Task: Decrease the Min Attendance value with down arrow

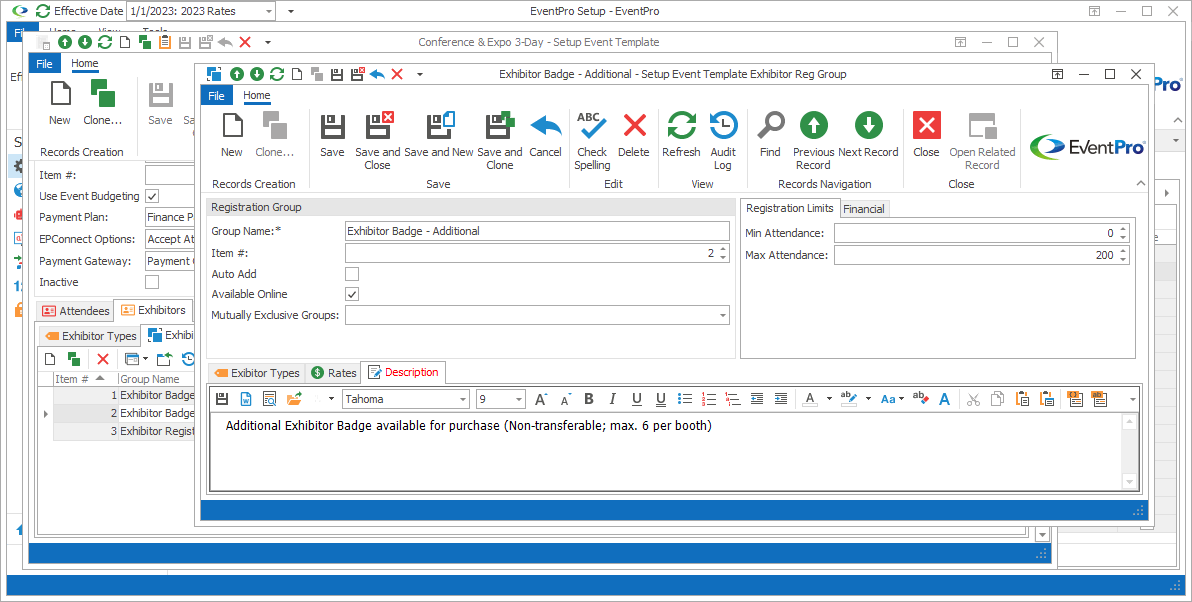Action: [1124, 237]
